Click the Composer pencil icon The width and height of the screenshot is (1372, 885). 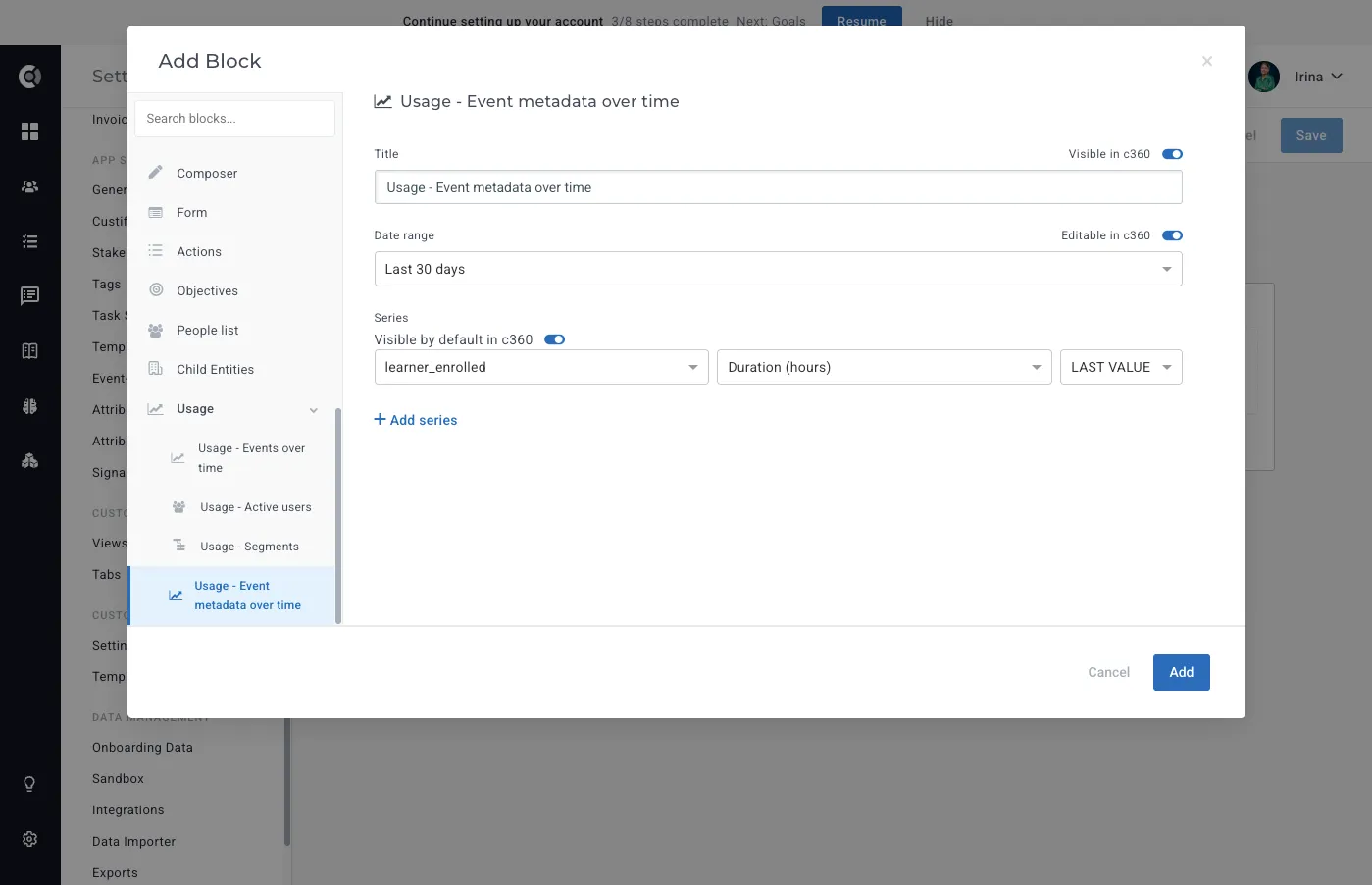tap(155, 173)
